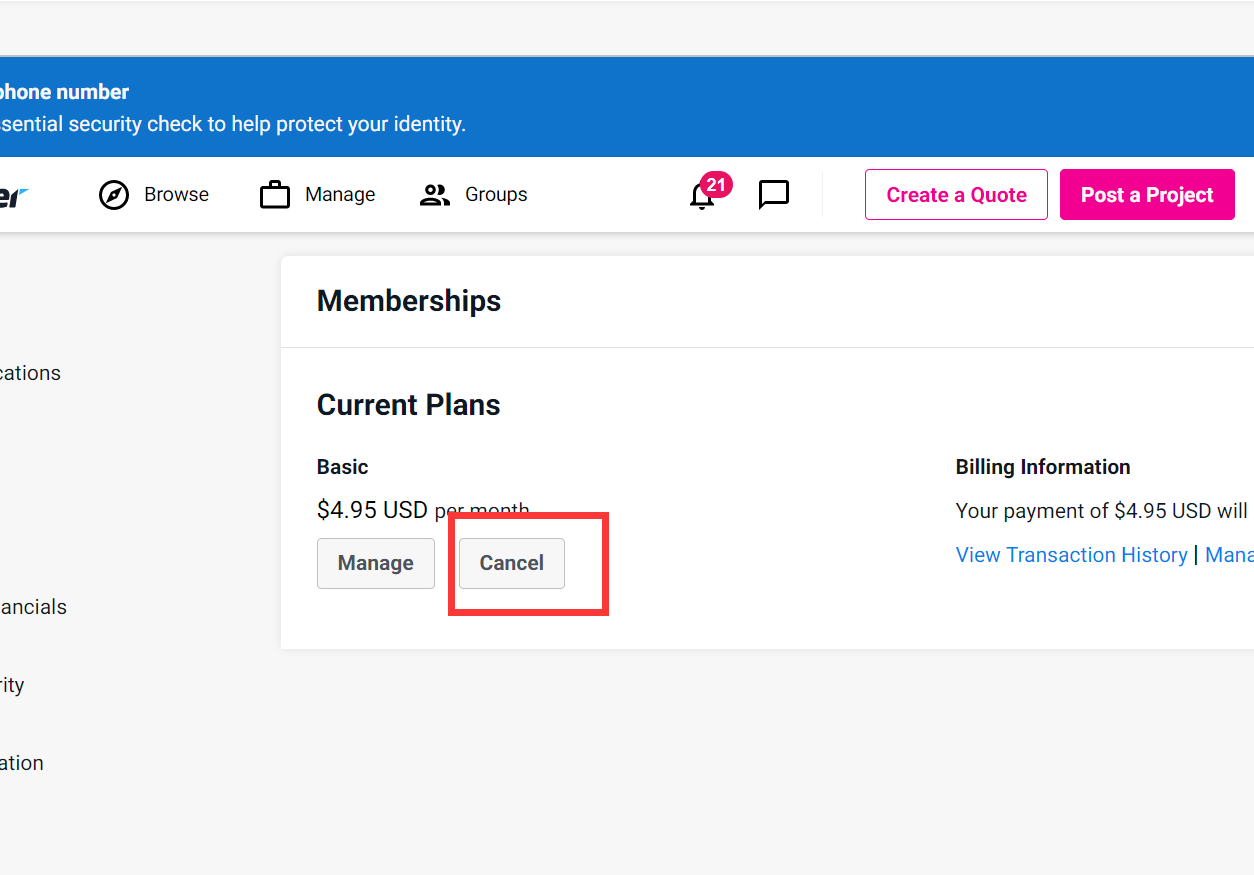
Task: Click the Groups people icon
Action: 435,195
